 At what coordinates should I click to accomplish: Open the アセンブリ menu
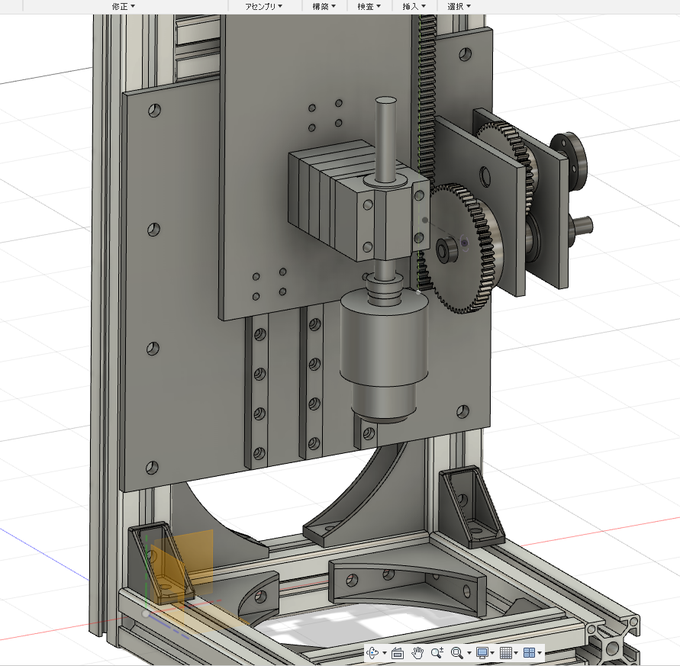pyautogui.click(x=264, y=6)
